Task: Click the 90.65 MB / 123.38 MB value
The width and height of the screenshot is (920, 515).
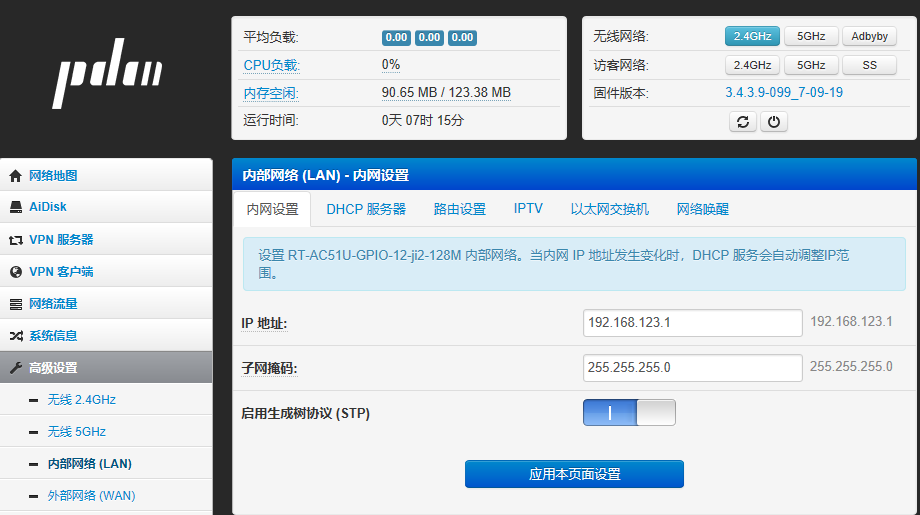Action: [446, 93]
